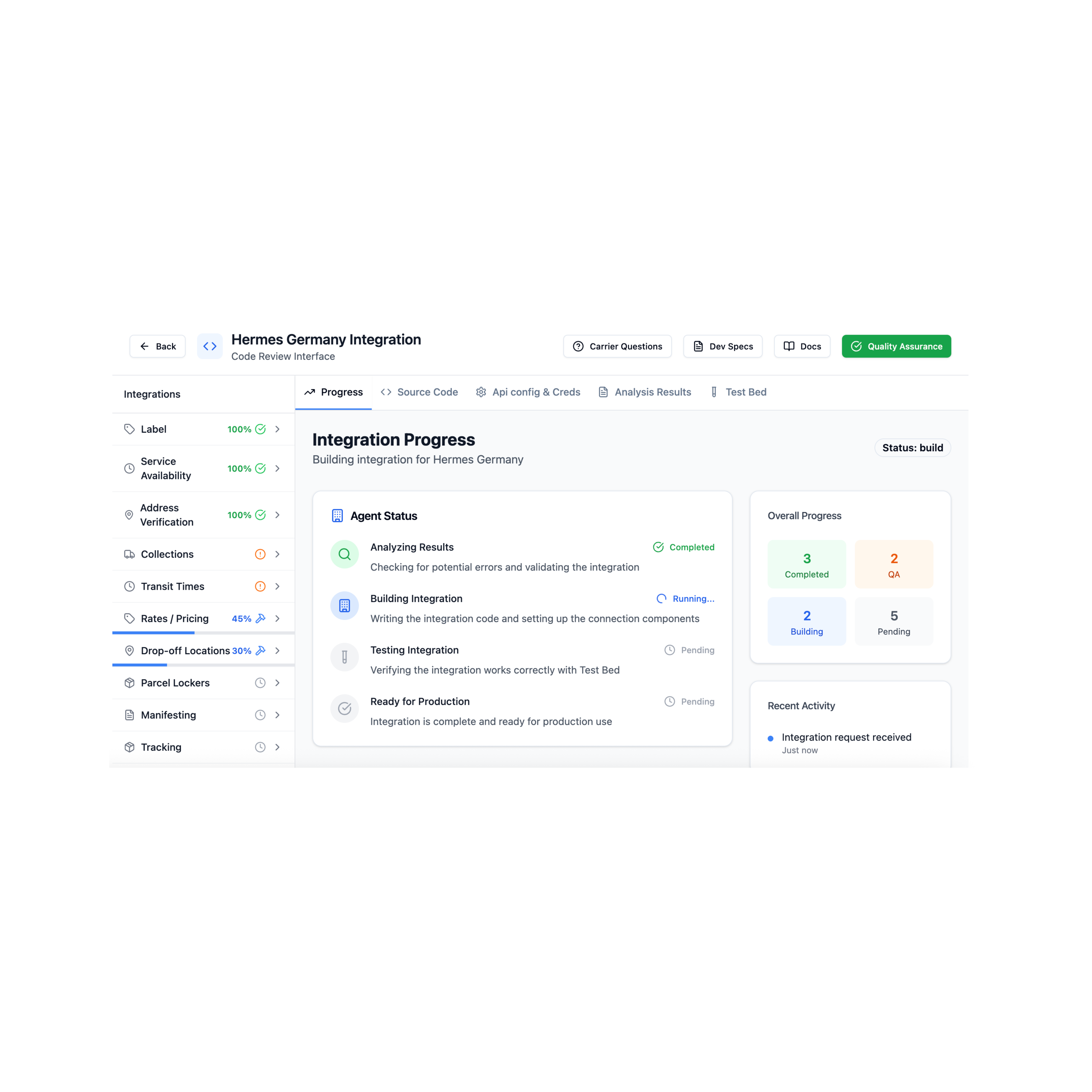Click the Service Availability clock icon
This screenshot has width=1092, height=1092.
(130, 468)
